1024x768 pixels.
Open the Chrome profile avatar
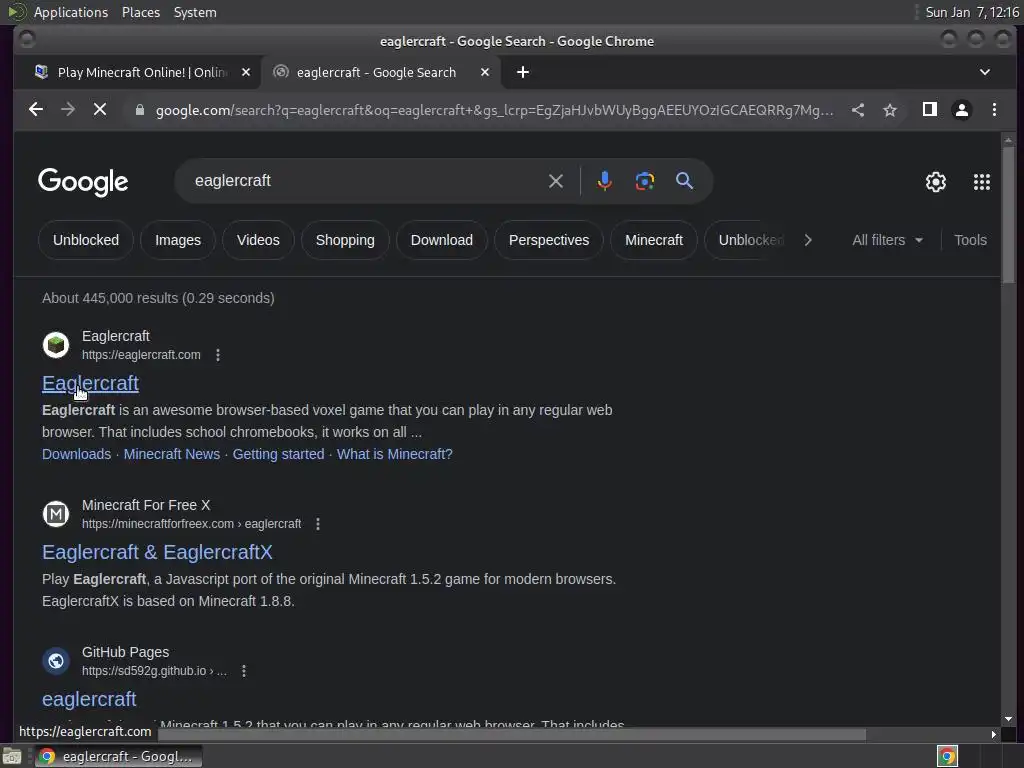962,110
